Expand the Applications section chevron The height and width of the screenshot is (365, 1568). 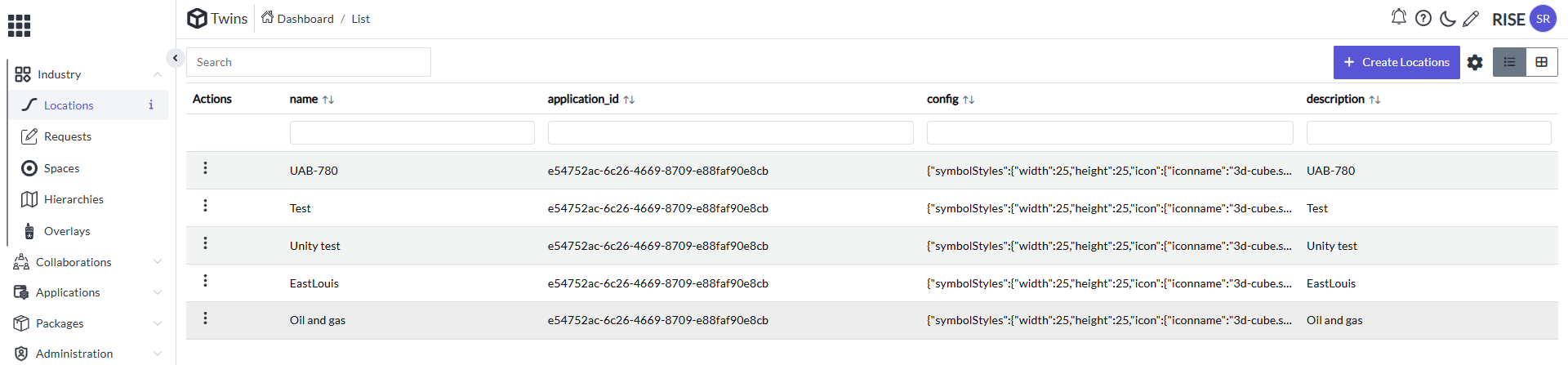(158, 292)
